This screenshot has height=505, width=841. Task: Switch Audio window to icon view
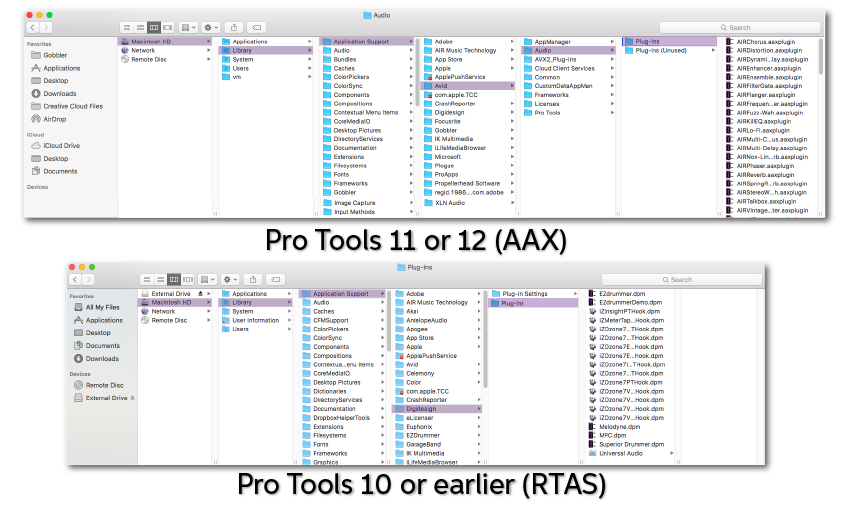pos(127,27)
